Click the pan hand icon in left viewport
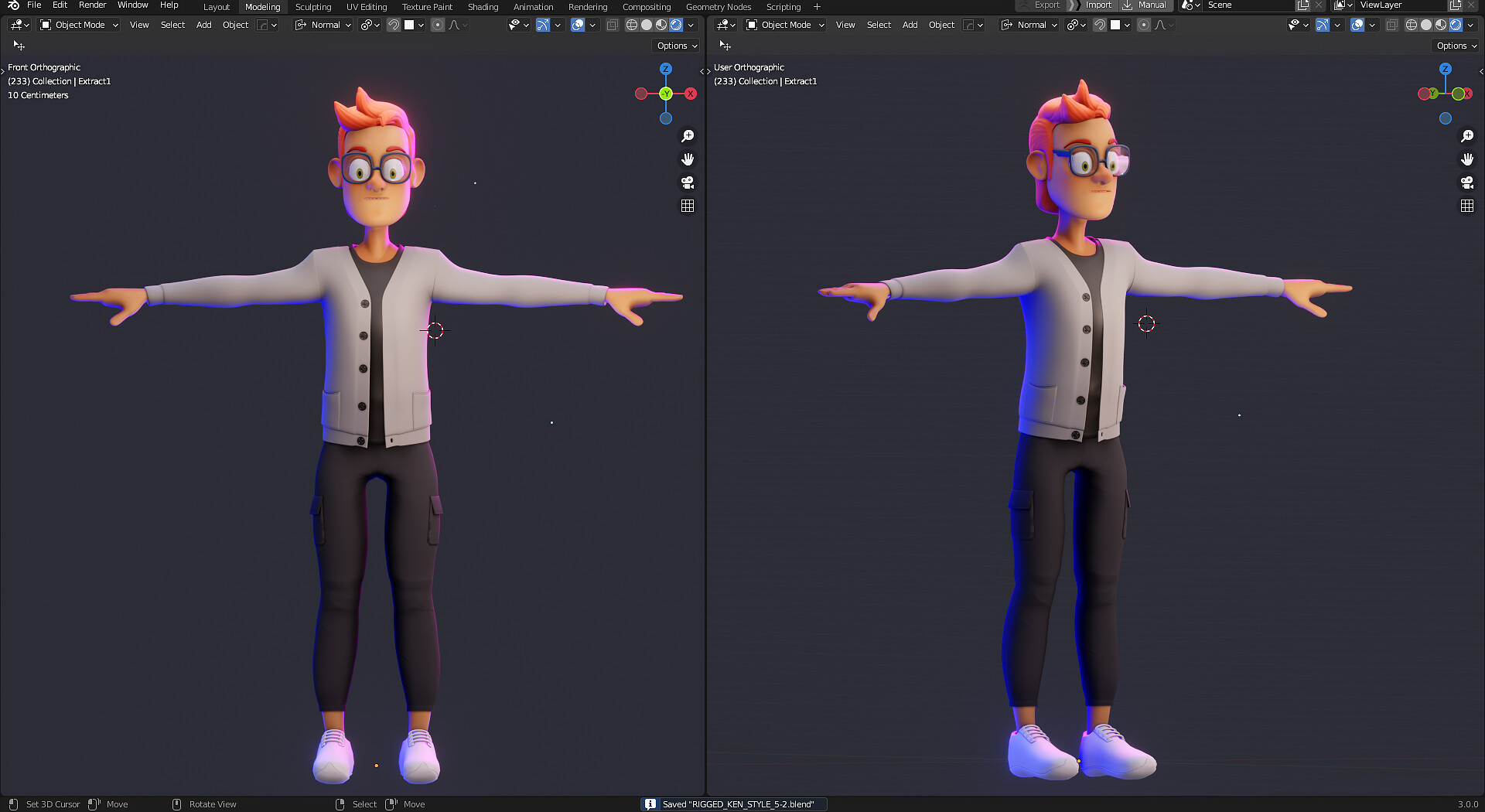Image resolution: width=1485 pixels, height=812 pixels. pyautogui.click(x=688, y=159)
